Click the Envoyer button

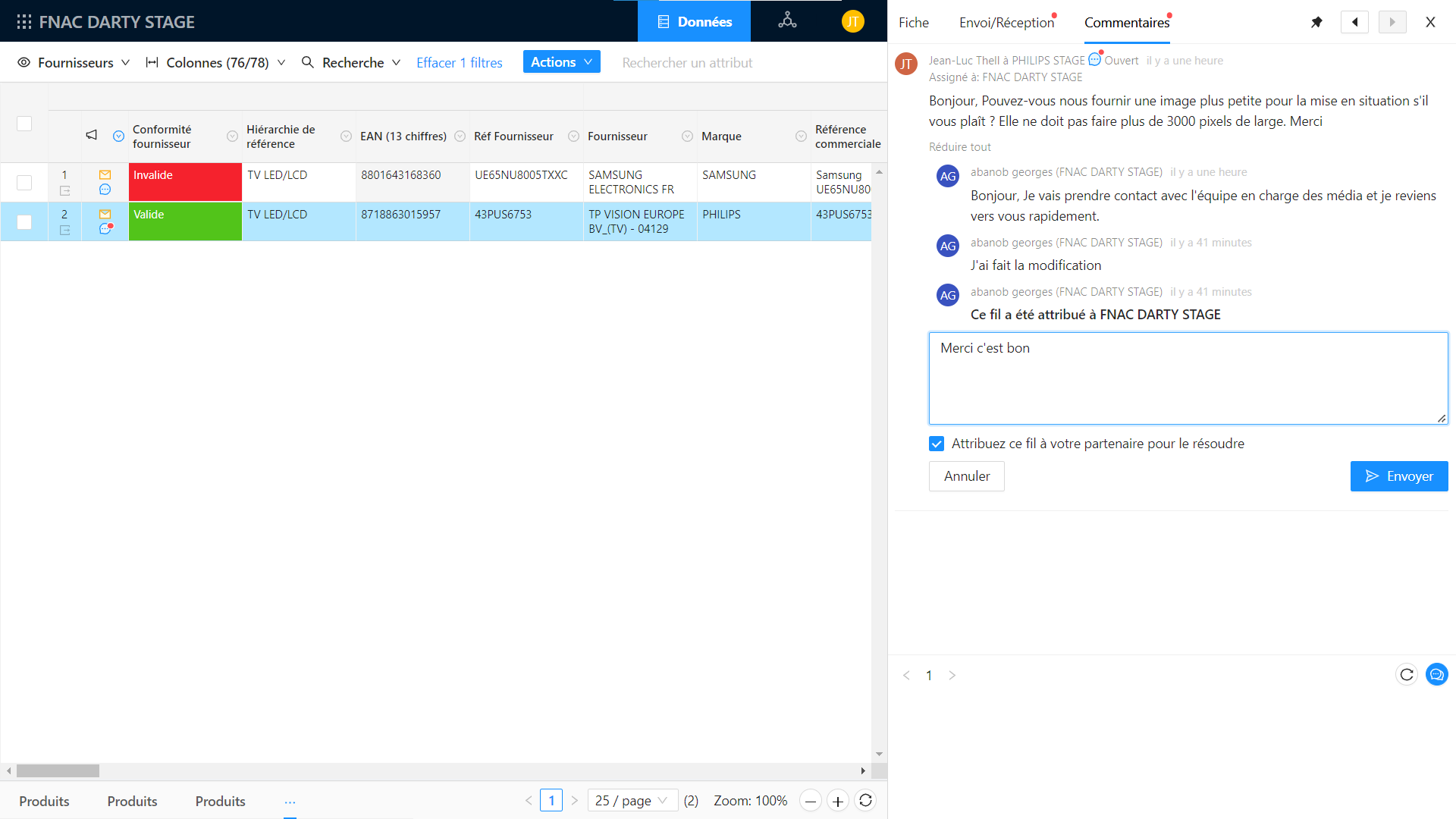[x=1398, y=476]
